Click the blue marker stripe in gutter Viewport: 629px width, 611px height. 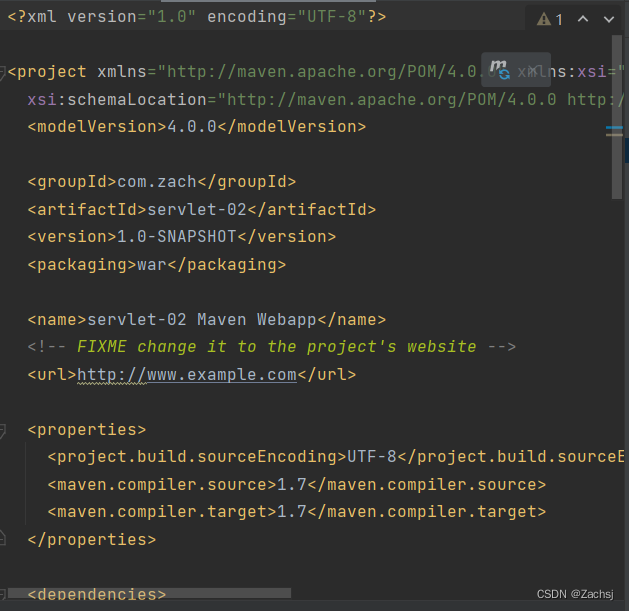[614, 128]
